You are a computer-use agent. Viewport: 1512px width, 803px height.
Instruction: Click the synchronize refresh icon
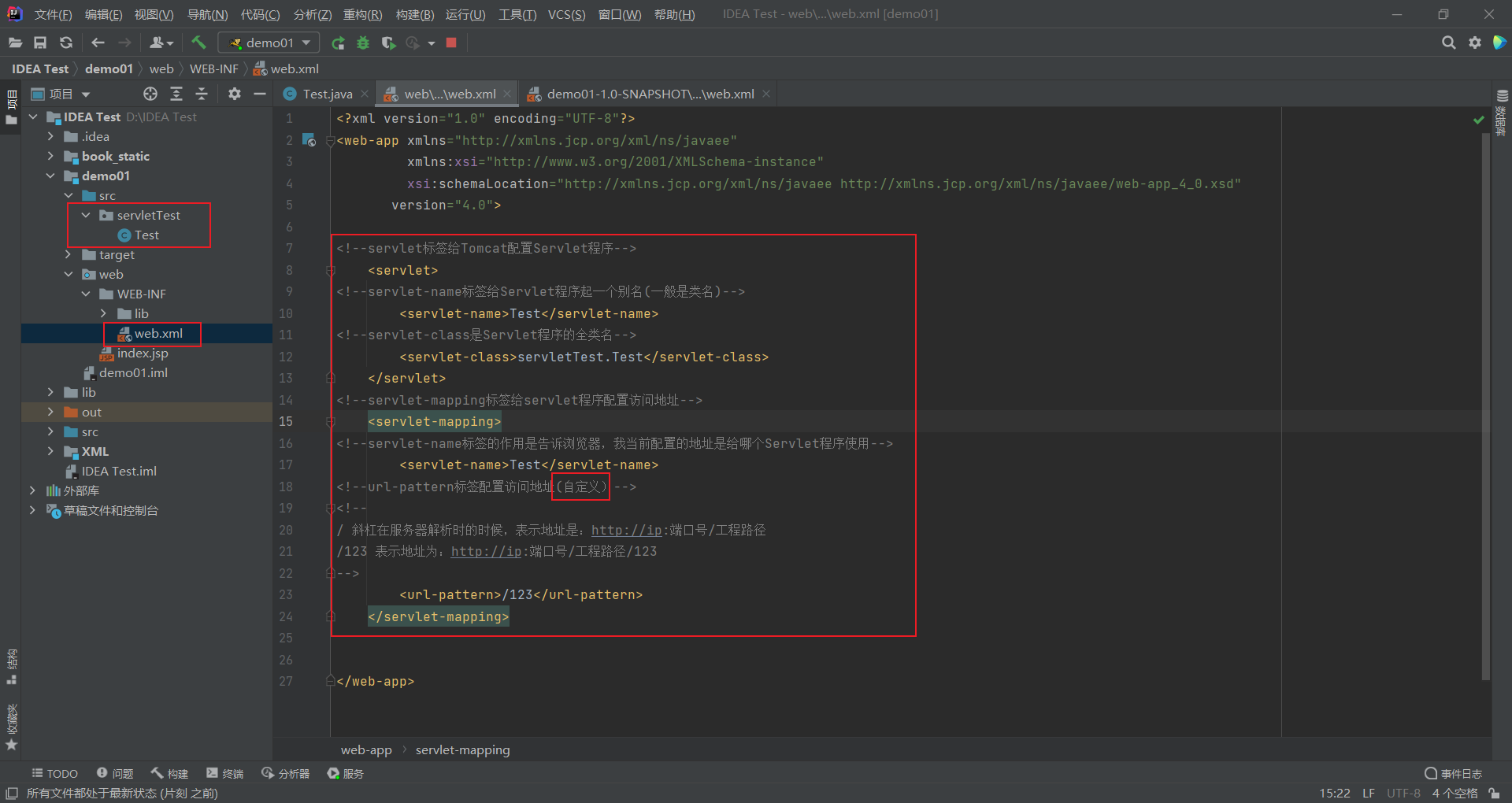(66, 43)
